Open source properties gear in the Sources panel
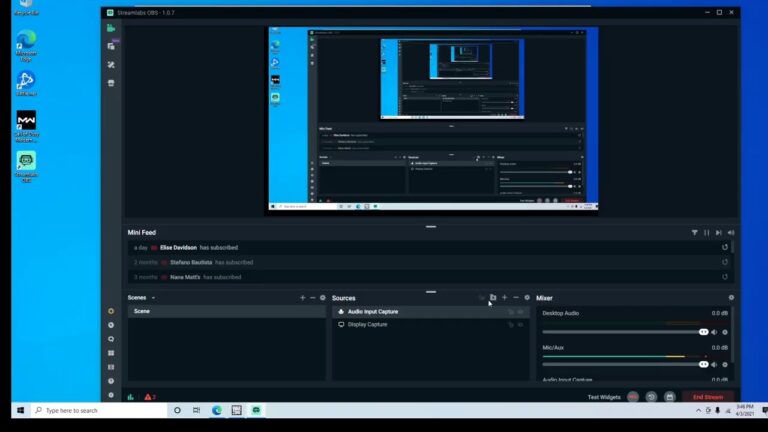 (527, 297)
